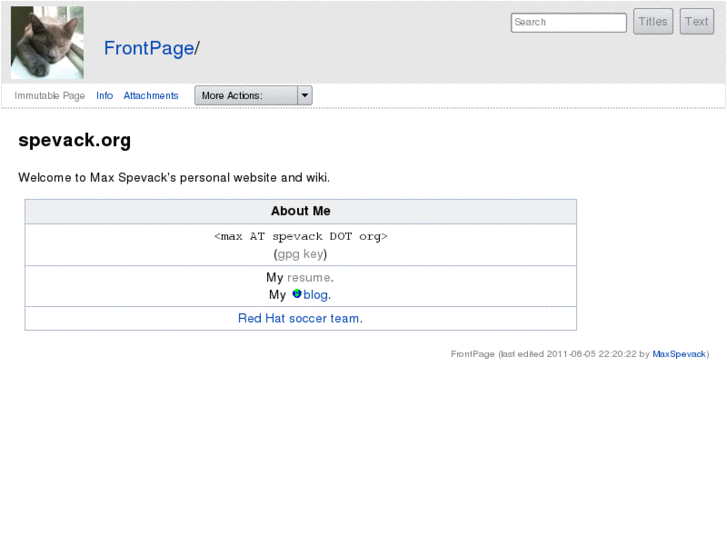Open the More Actions combo box
This screenshot has width=727, height=545.
(246, 96)
